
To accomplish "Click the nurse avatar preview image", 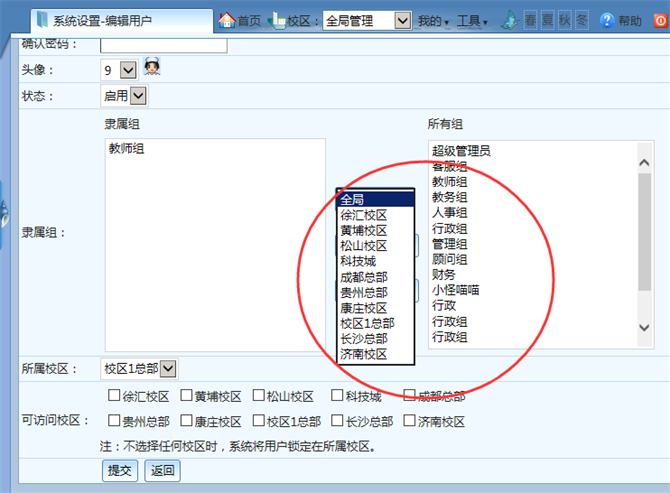I will [152, 68].
